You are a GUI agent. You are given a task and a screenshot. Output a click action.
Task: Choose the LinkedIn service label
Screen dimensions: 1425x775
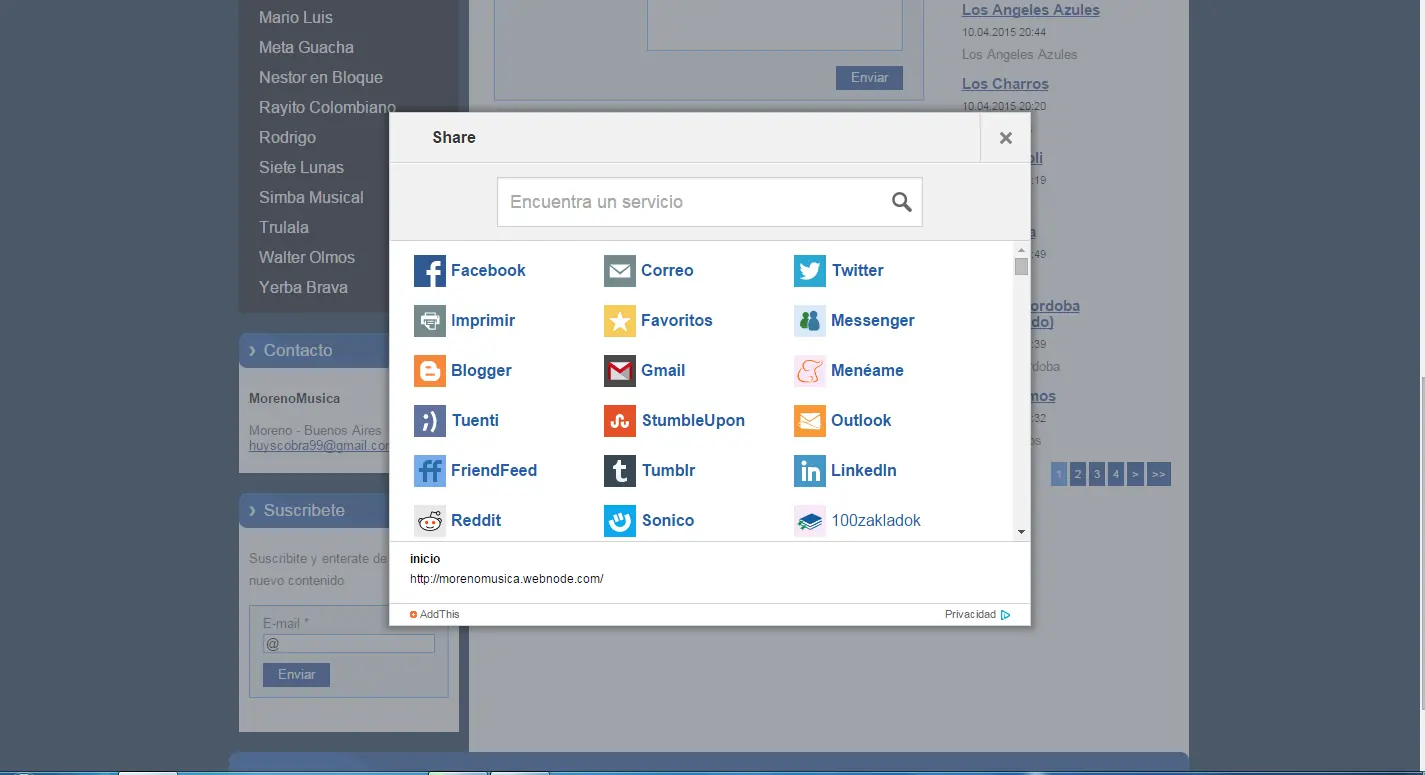point(864,471)
